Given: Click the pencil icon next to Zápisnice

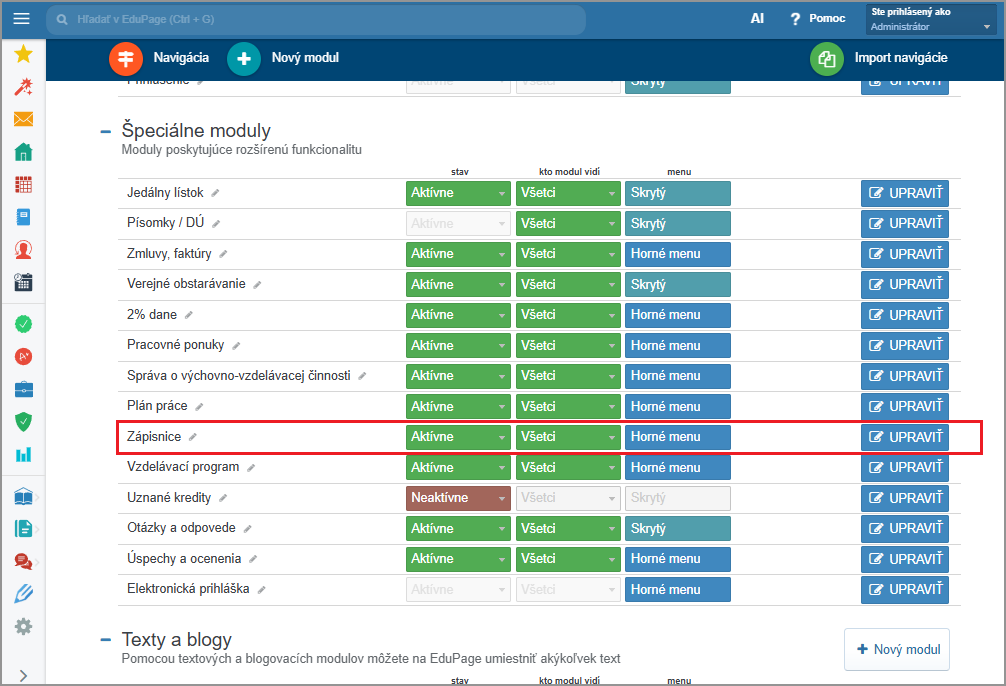Looking at the screenshot, I should point(193,437).
